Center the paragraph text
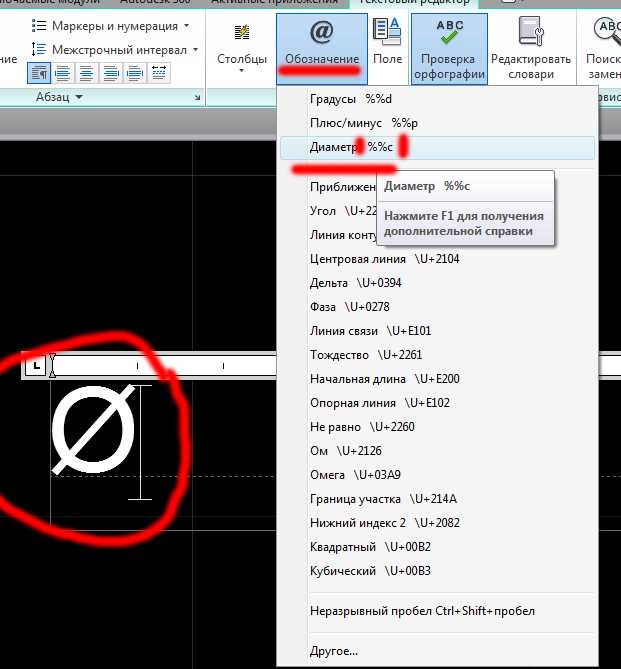Screen dimensions: 621x669 87,73
